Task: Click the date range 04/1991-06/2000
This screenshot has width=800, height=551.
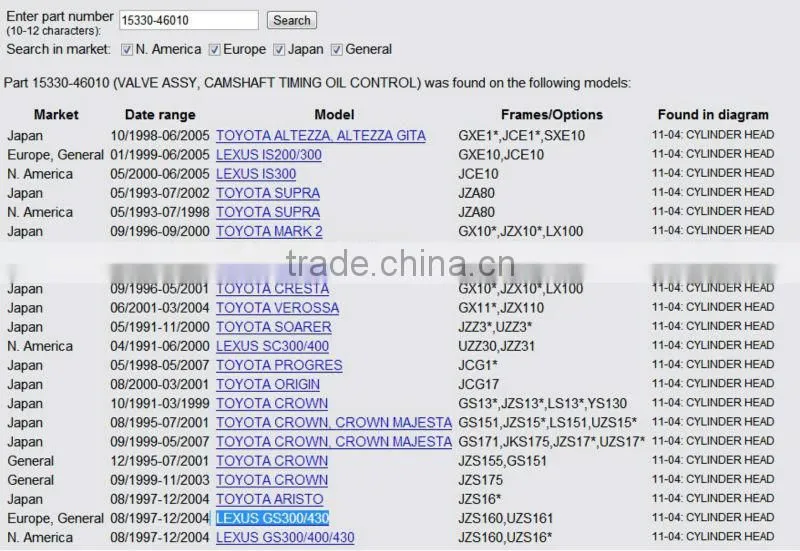Action: [x=160, y=346]
